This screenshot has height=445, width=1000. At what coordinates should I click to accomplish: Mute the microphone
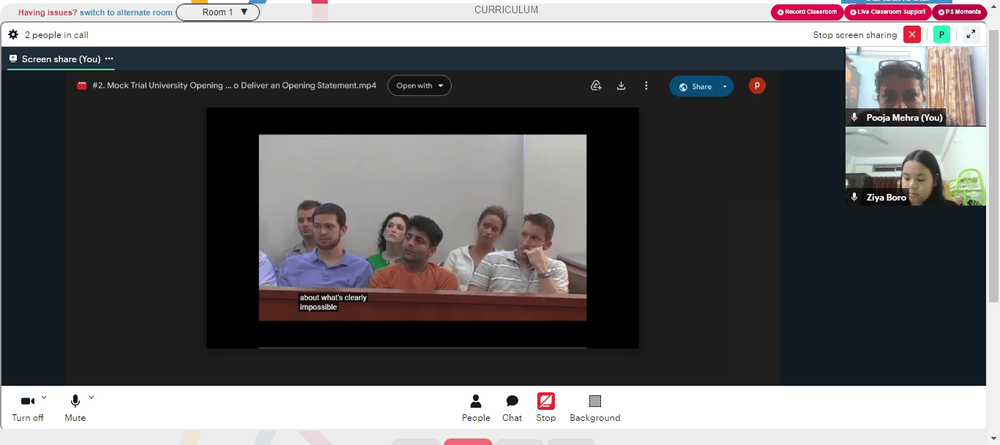tap(75, 408)
